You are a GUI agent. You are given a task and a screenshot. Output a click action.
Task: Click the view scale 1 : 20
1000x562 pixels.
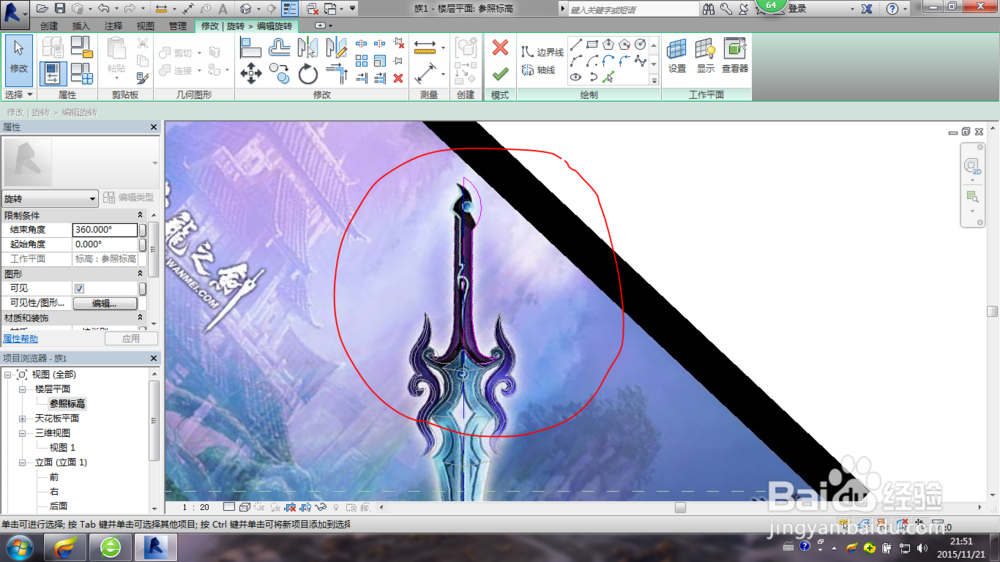point(196,508)
